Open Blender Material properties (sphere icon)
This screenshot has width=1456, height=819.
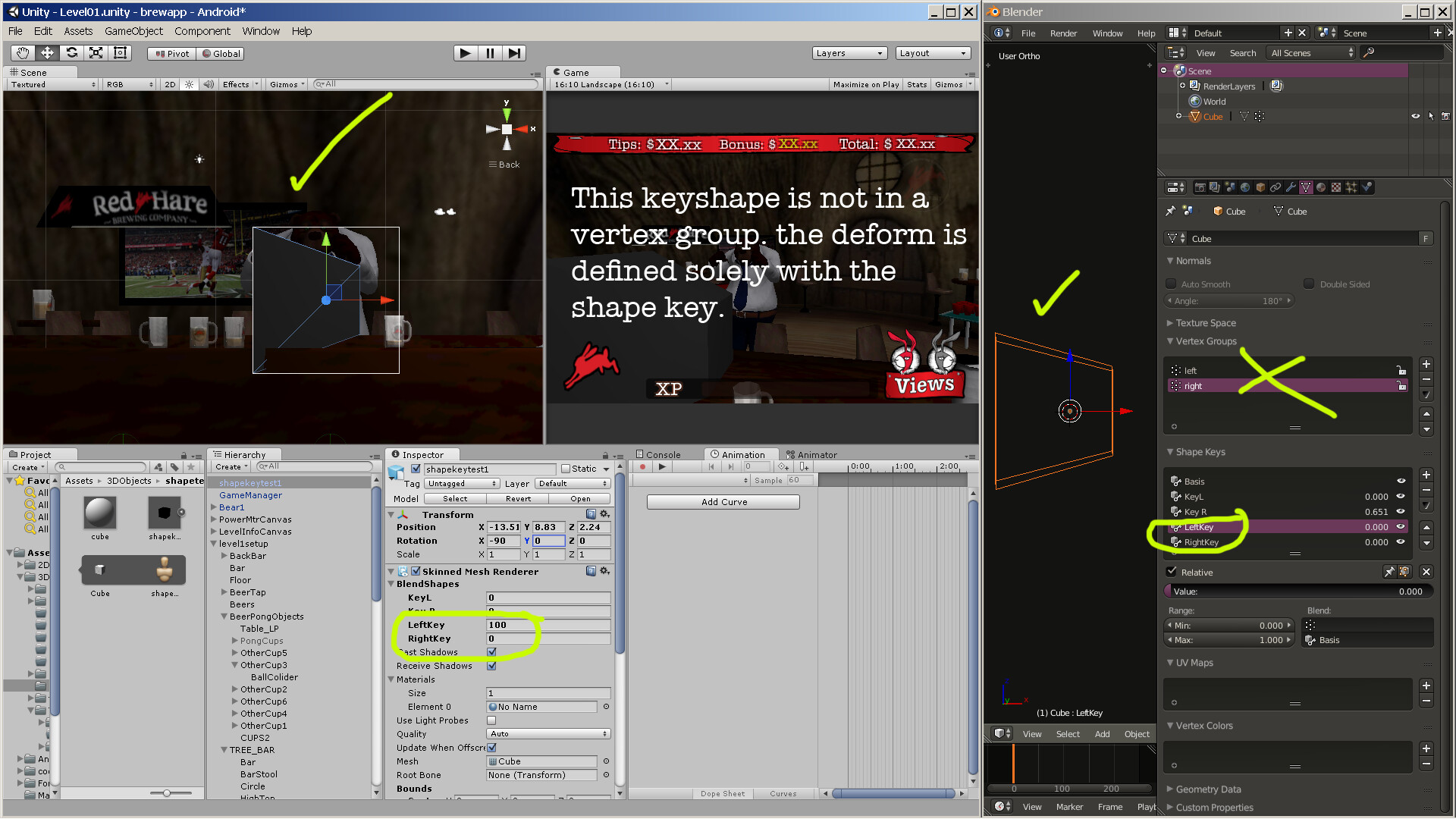point(1322,187)
